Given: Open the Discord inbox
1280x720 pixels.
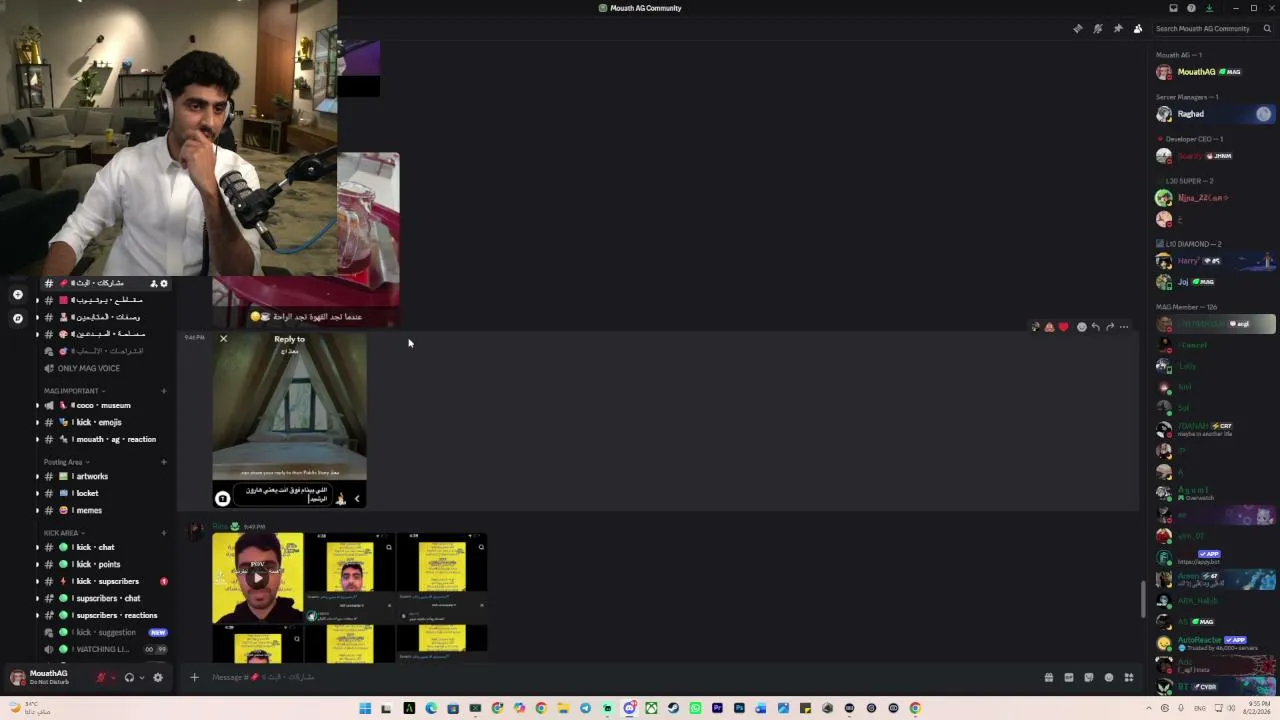Looking at the screenshot, I should pos(1174,8).
